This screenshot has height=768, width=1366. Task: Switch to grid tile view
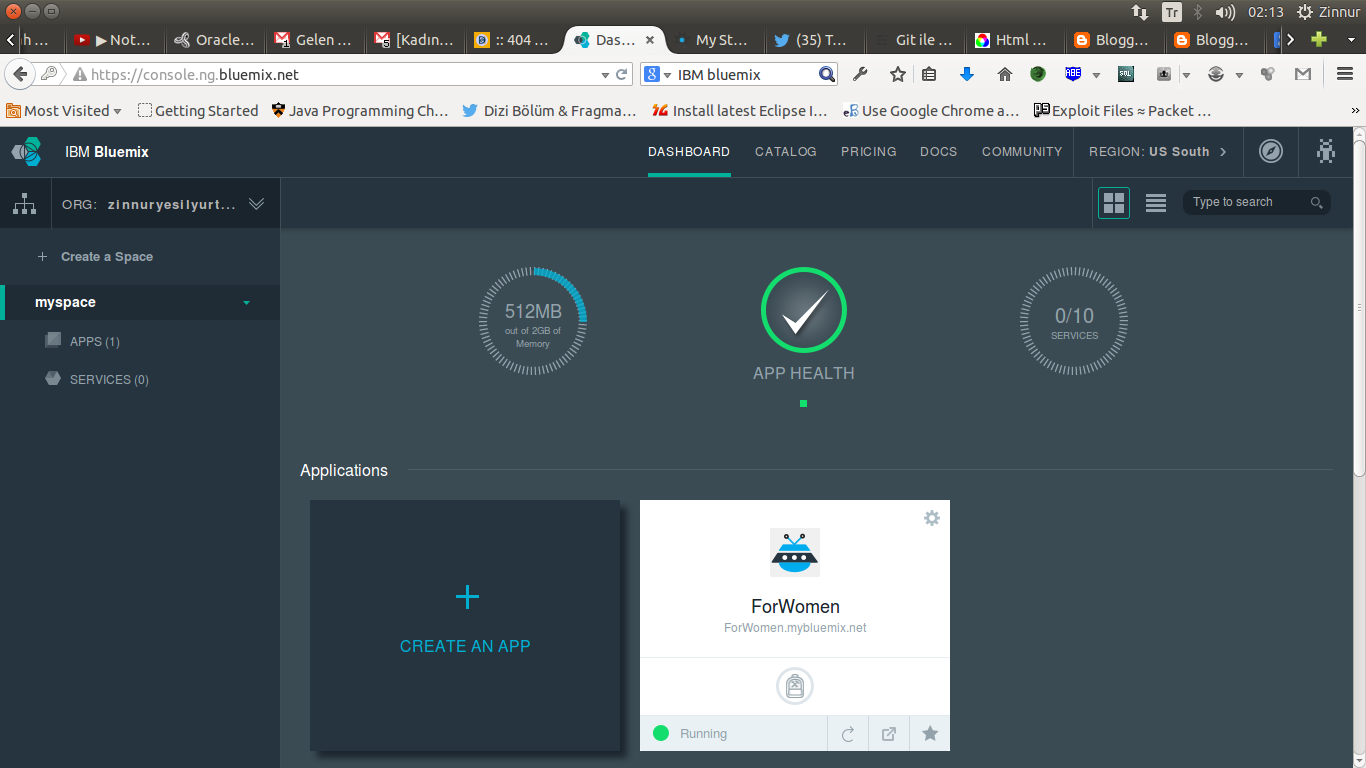1114,203
